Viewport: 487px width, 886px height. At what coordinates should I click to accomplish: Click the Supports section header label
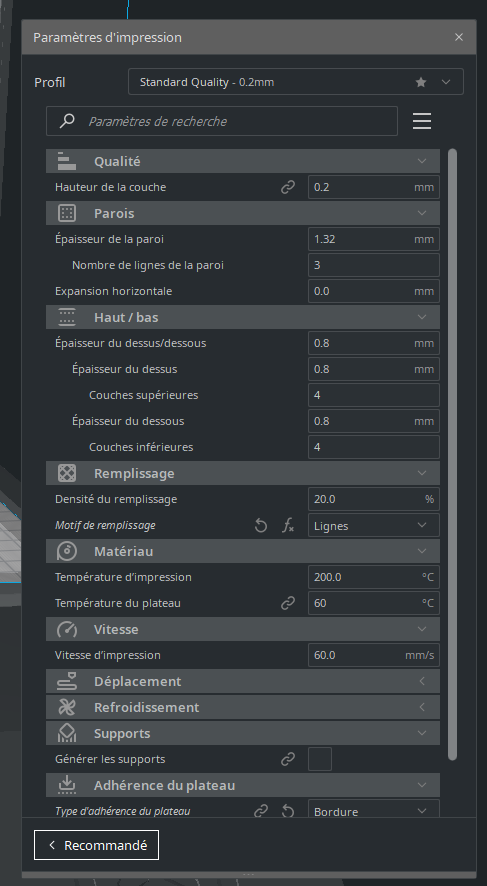[122, 733]
